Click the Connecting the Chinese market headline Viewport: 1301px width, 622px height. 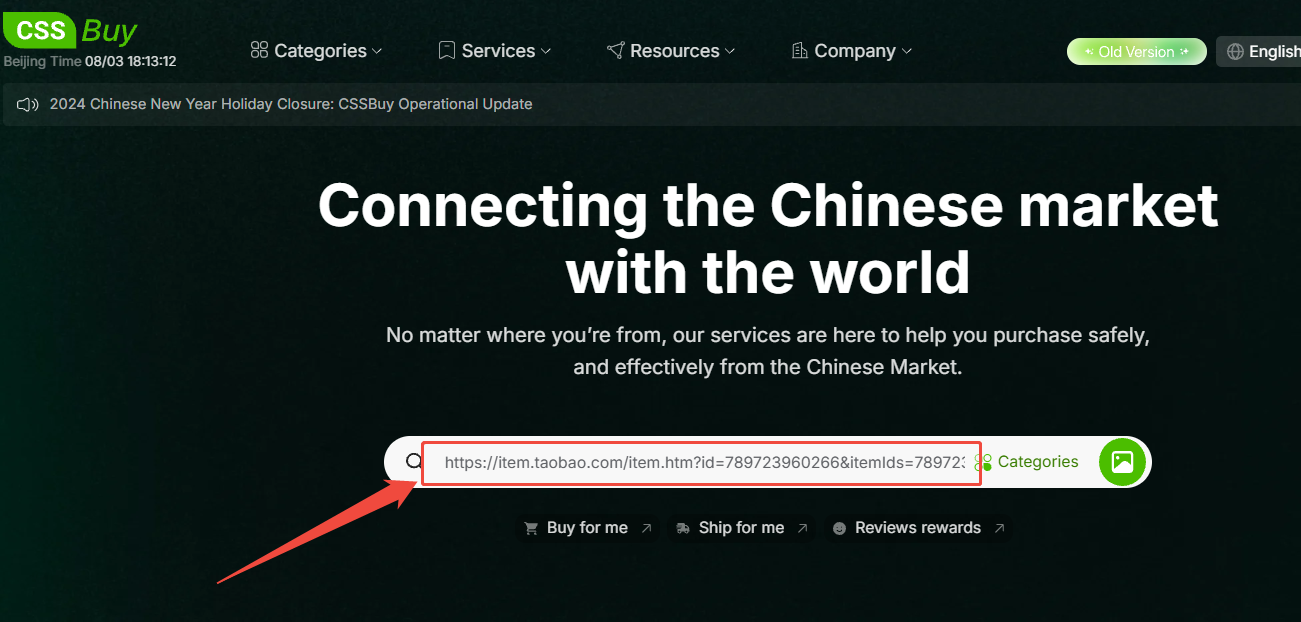(x=768, y=238)
